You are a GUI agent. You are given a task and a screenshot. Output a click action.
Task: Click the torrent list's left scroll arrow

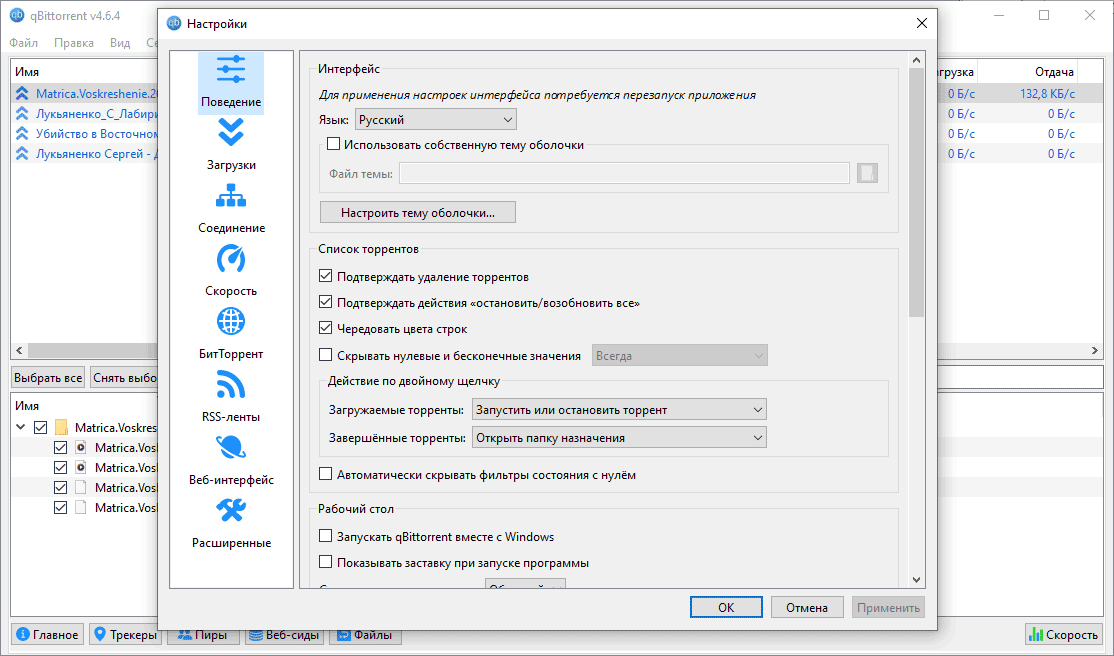click(18, 350)
